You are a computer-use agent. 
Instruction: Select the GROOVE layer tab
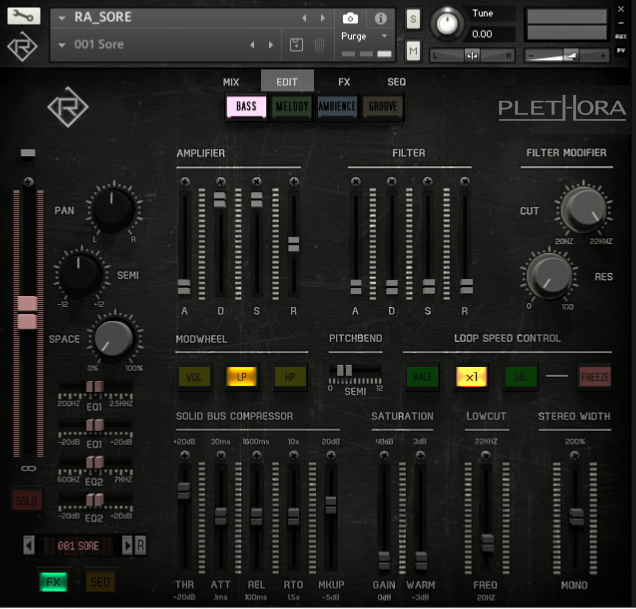[x=383, y=107]
